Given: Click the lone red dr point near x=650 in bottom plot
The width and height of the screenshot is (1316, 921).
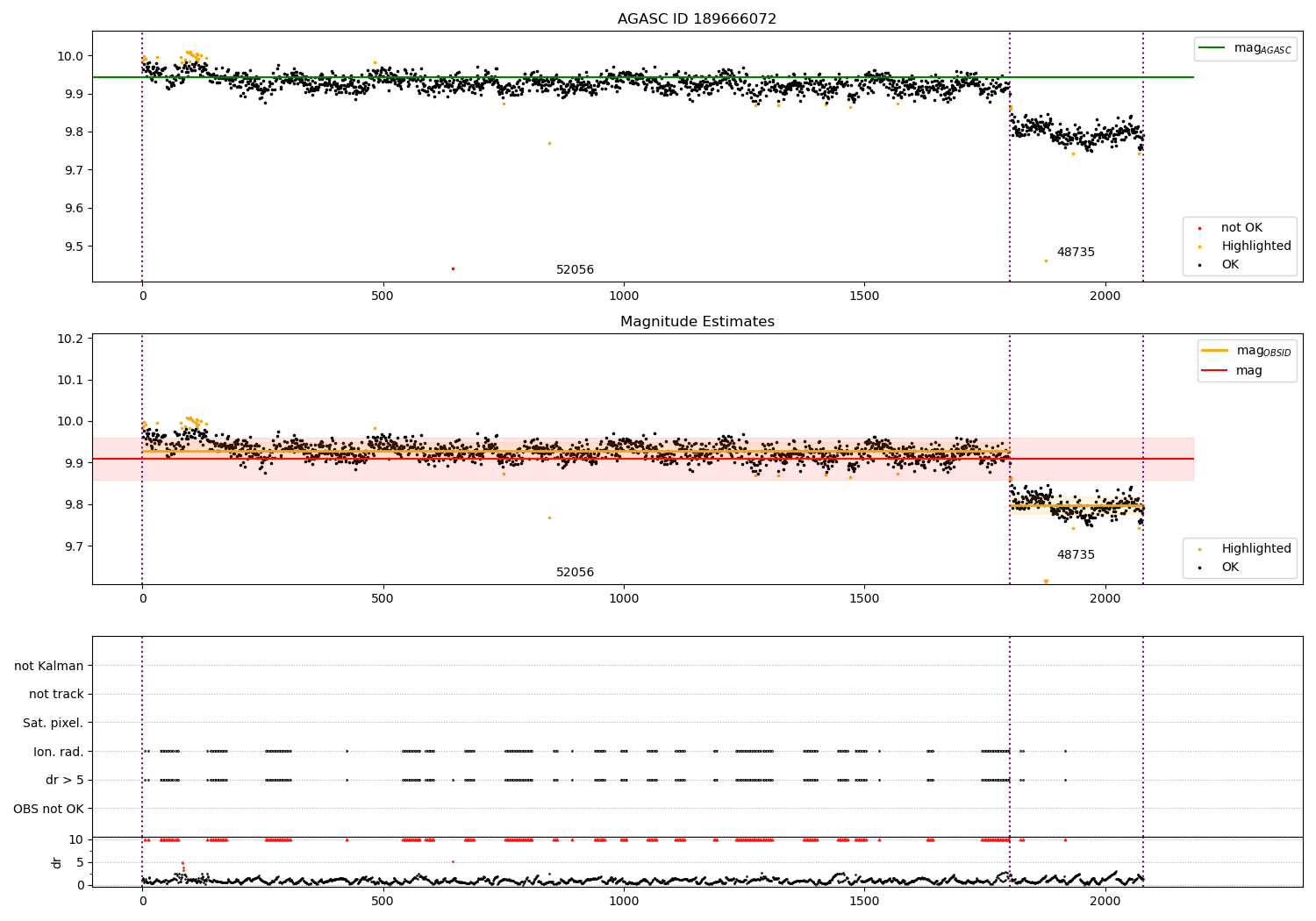Looking at the screenshot, I should [453, 861].
